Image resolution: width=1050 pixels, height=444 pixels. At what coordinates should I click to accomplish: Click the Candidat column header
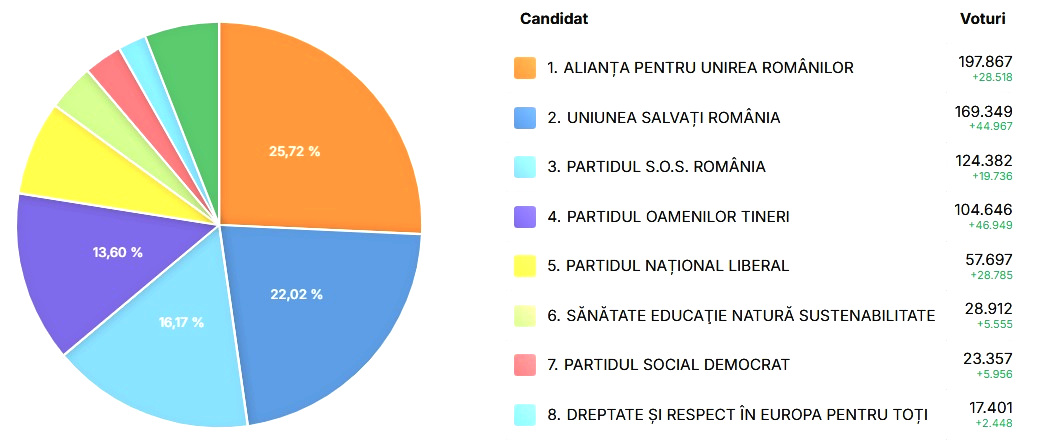[554, 19]
